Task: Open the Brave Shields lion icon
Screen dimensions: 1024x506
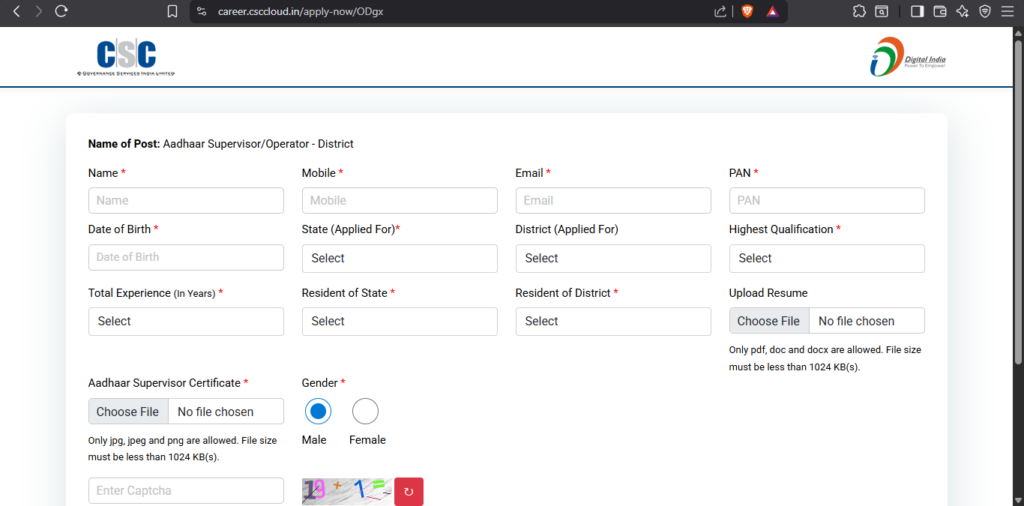Action: click(746, 11)
